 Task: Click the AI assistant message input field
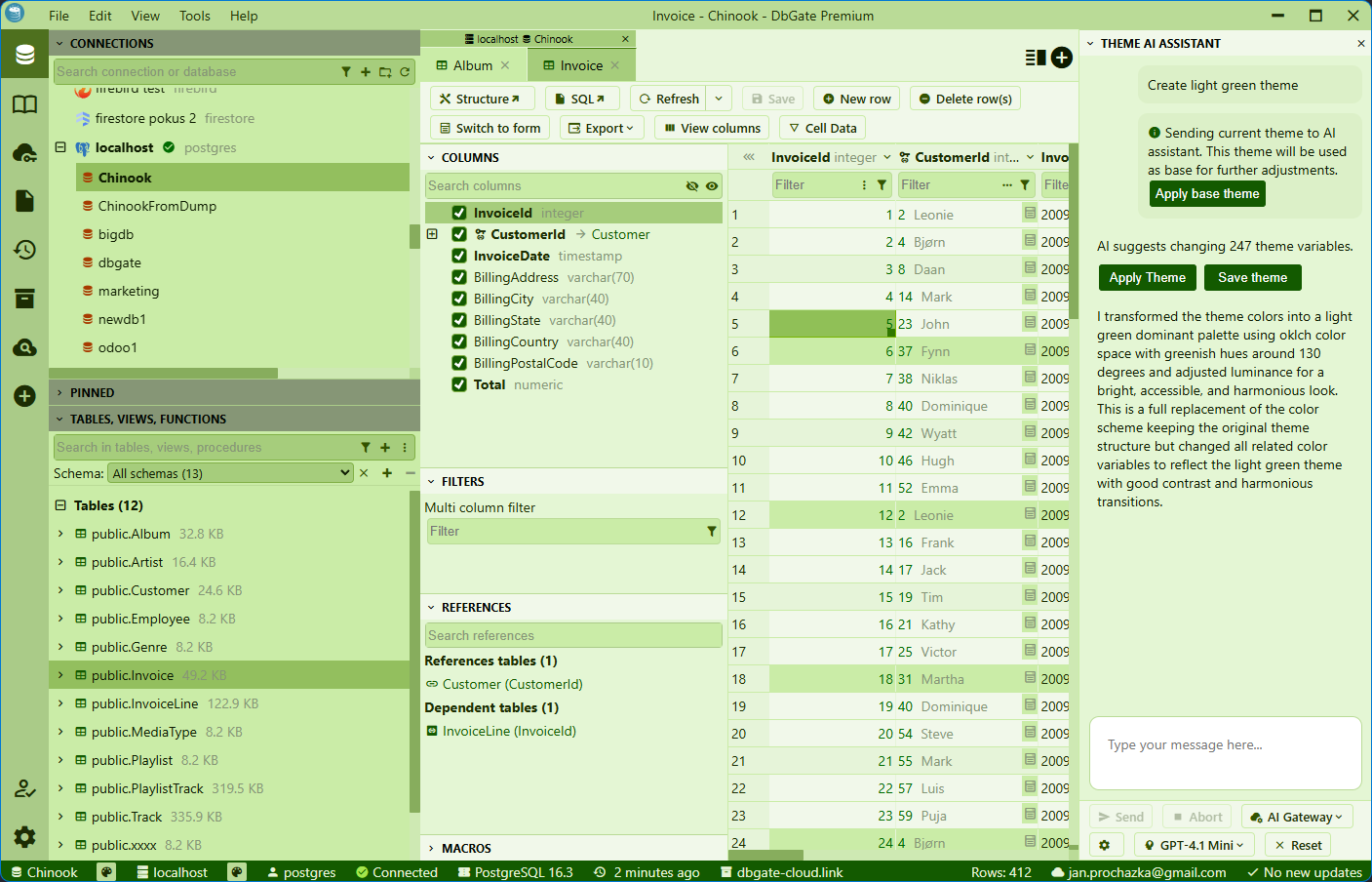click(1226, 753)
